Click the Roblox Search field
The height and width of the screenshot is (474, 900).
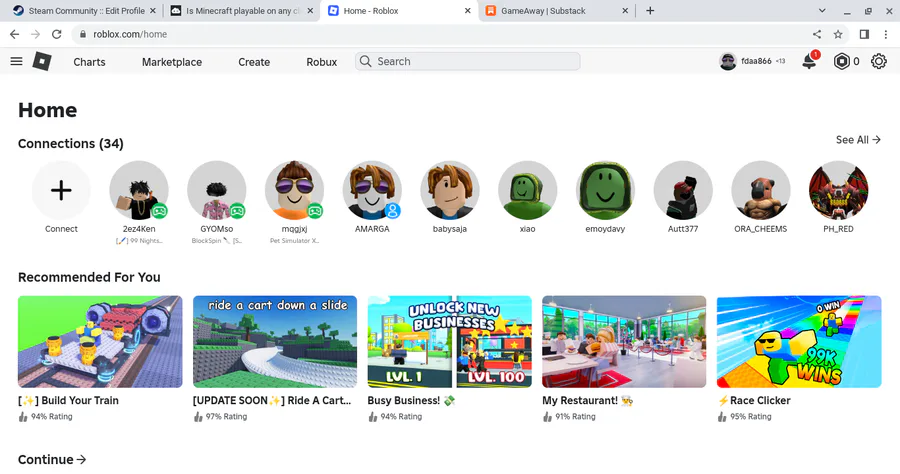[x=467, y=61]
